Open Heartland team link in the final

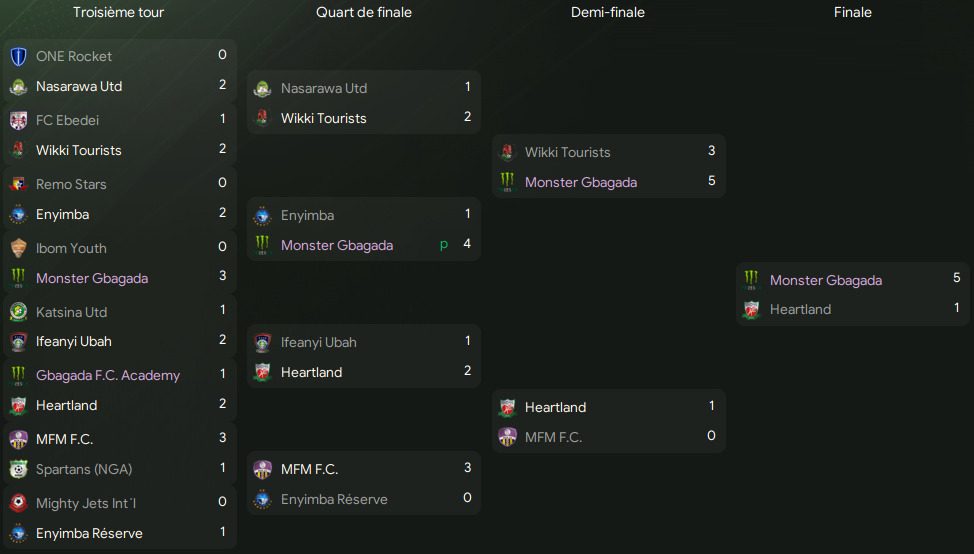click(x=800, y=309)
